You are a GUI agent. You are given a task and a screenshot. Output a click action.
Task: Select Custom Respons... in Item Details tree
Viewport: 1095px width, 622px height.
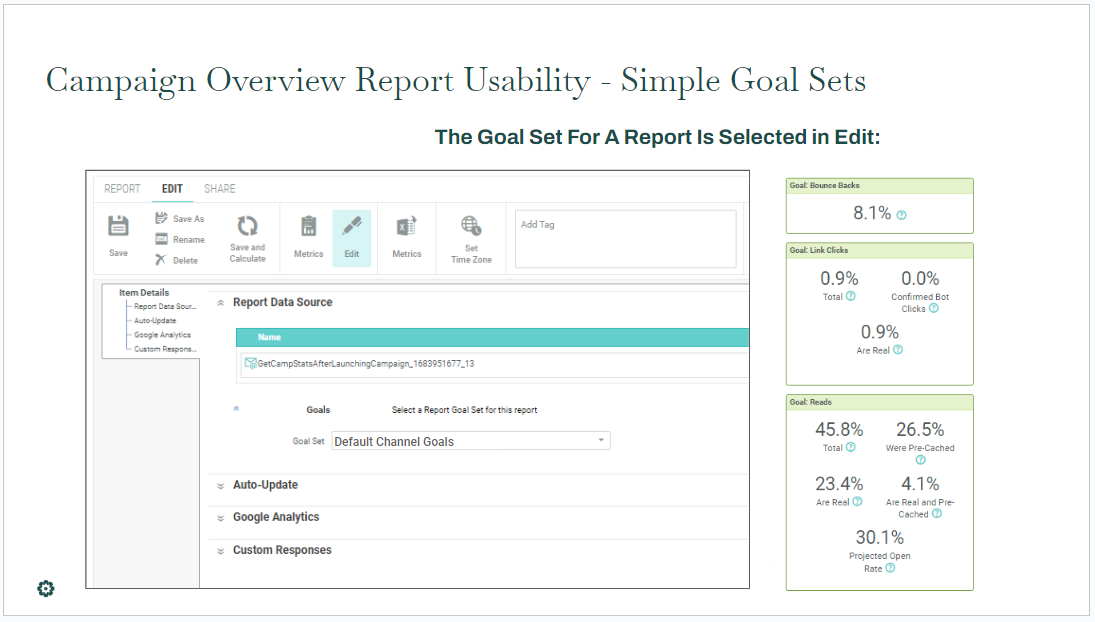click(x=165, y=349)
